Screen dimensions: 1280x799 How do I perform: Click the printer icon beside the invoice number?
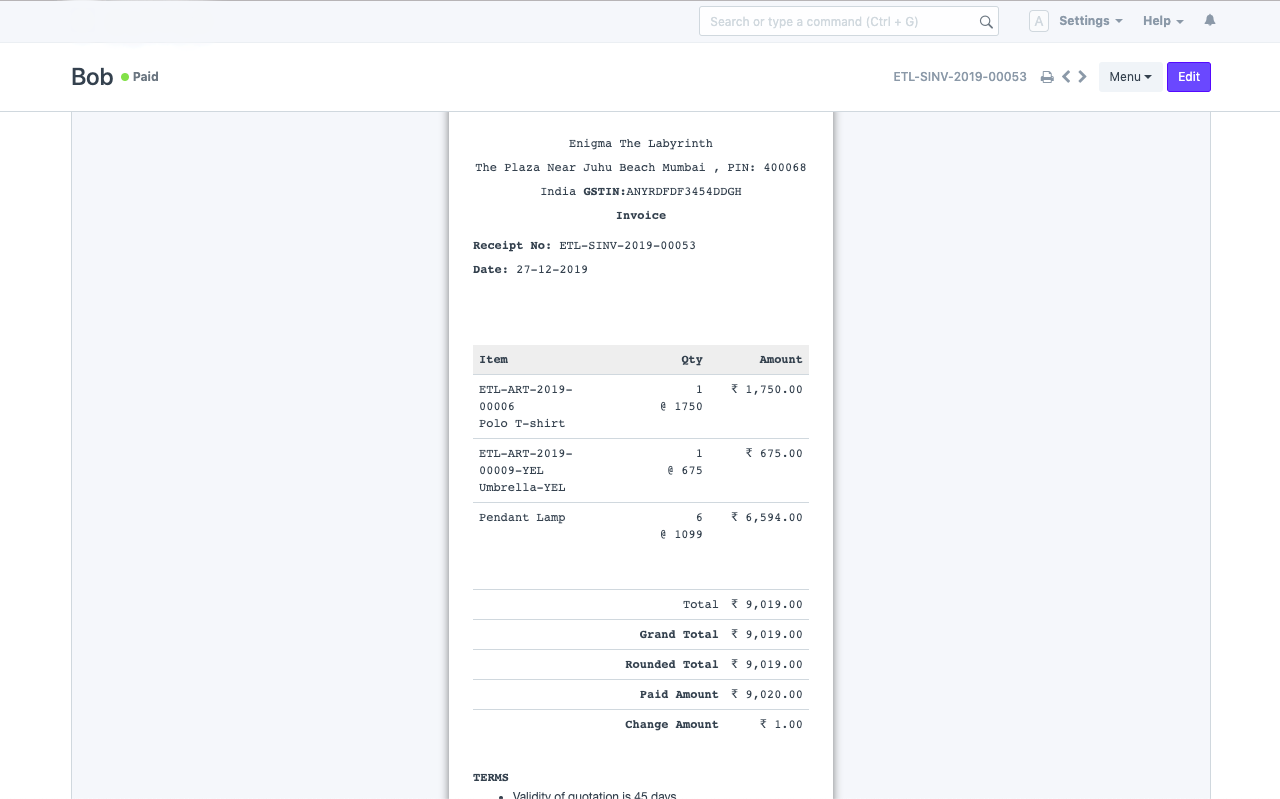[x=1047, y=77]
